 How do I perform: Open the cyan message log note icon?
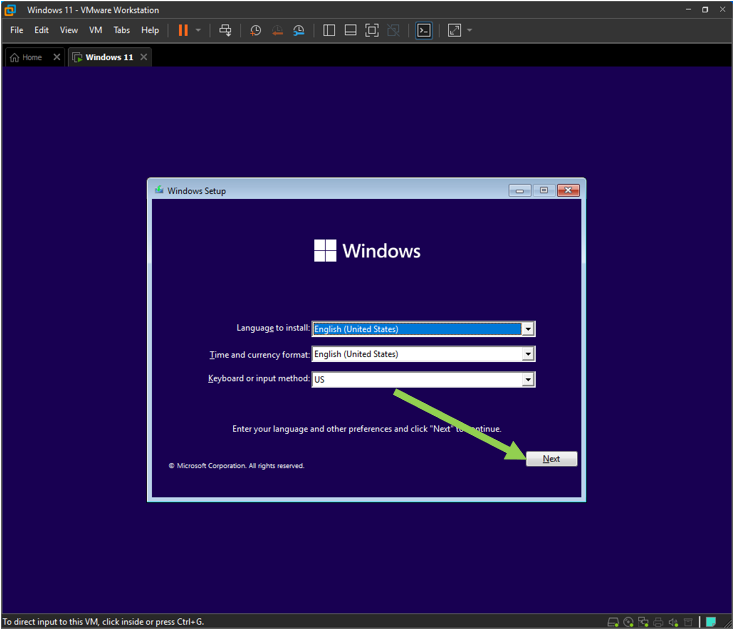coord(711,622)
